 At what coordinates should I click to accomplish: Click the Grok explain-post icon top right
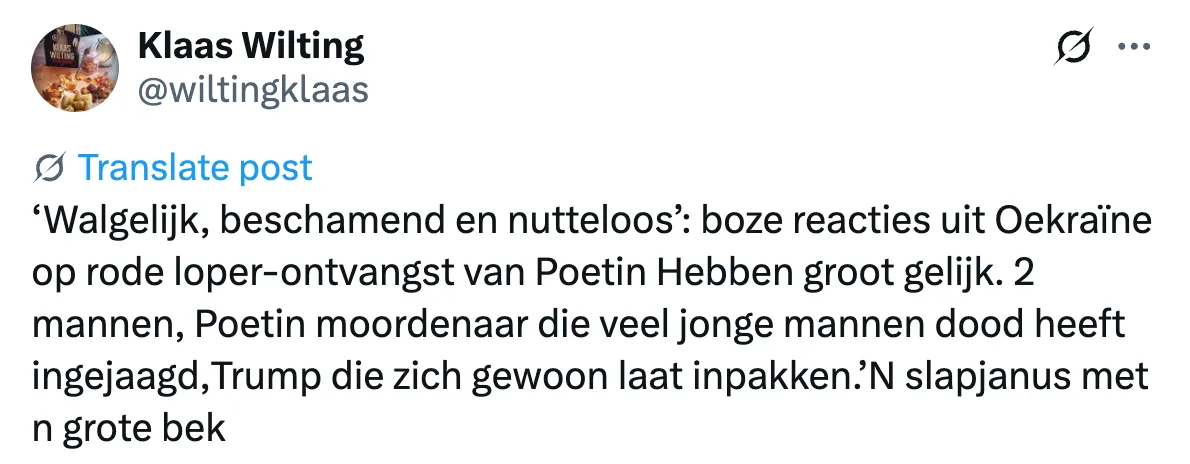click(1074, 46)
